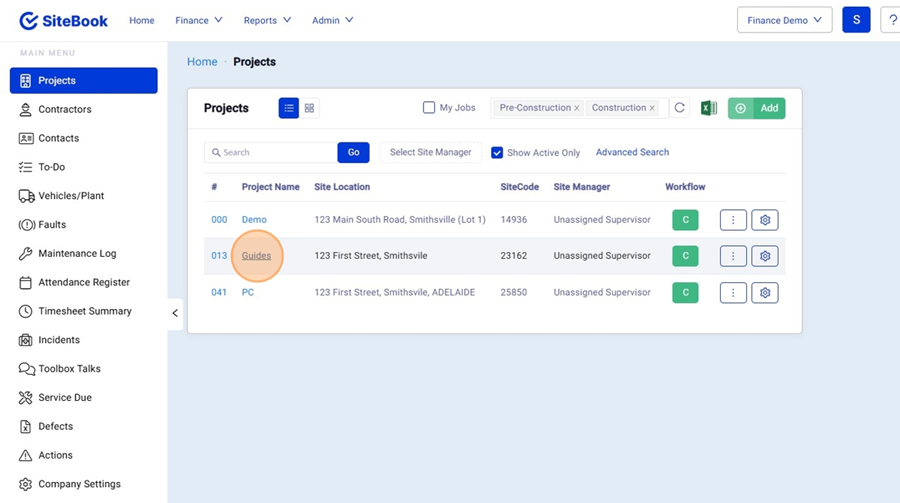
Task: Open Contractors in the sidebar
Action: tap(65, 109)
